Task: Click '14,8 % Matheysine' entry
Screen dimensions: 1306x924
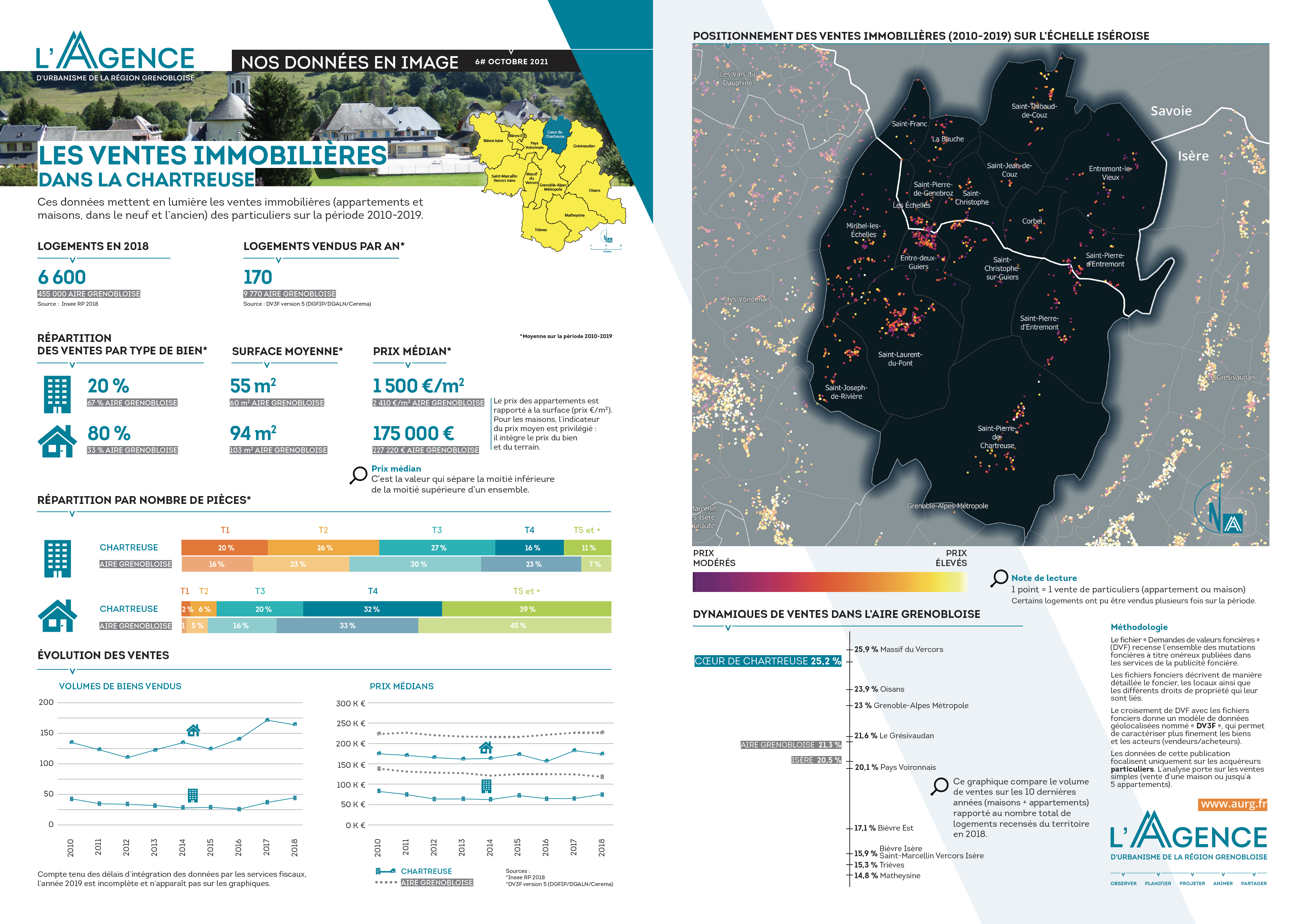Action: point(887,876)
